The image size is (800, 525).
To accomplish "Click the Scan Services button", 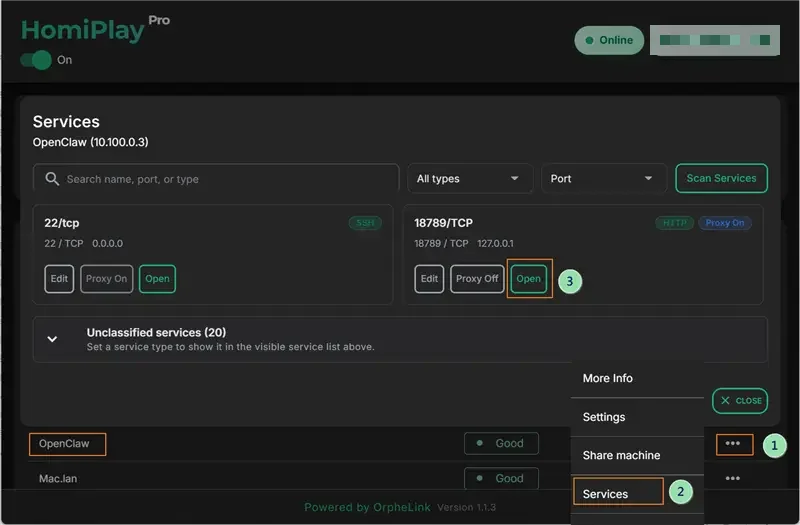I will click(721, 178).
